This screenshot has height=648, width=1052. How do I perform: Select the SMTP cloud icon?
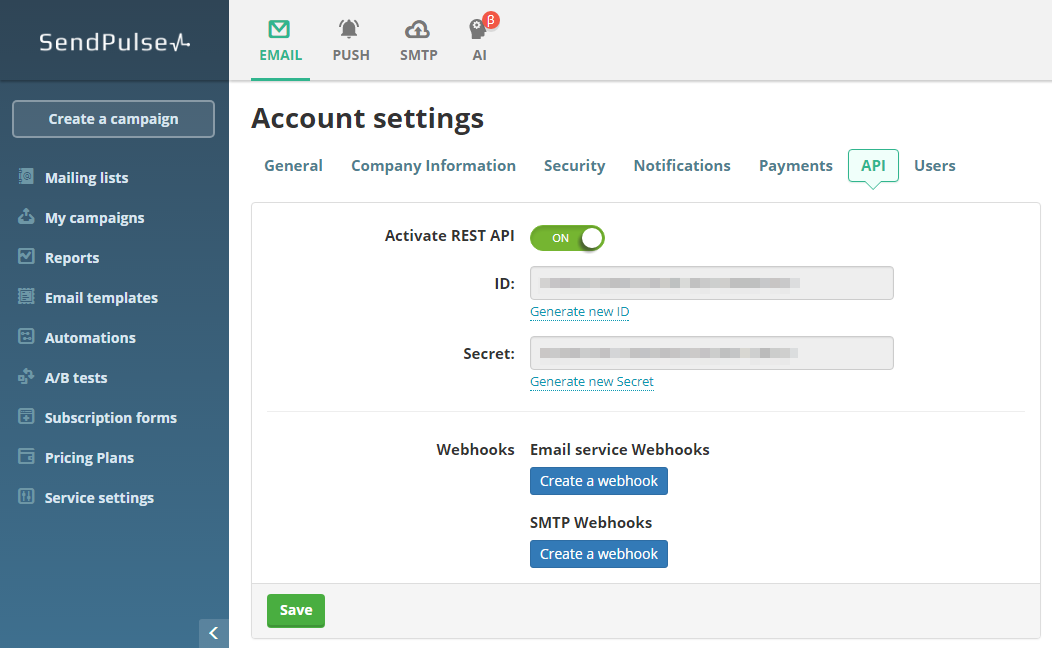(418, 30)
